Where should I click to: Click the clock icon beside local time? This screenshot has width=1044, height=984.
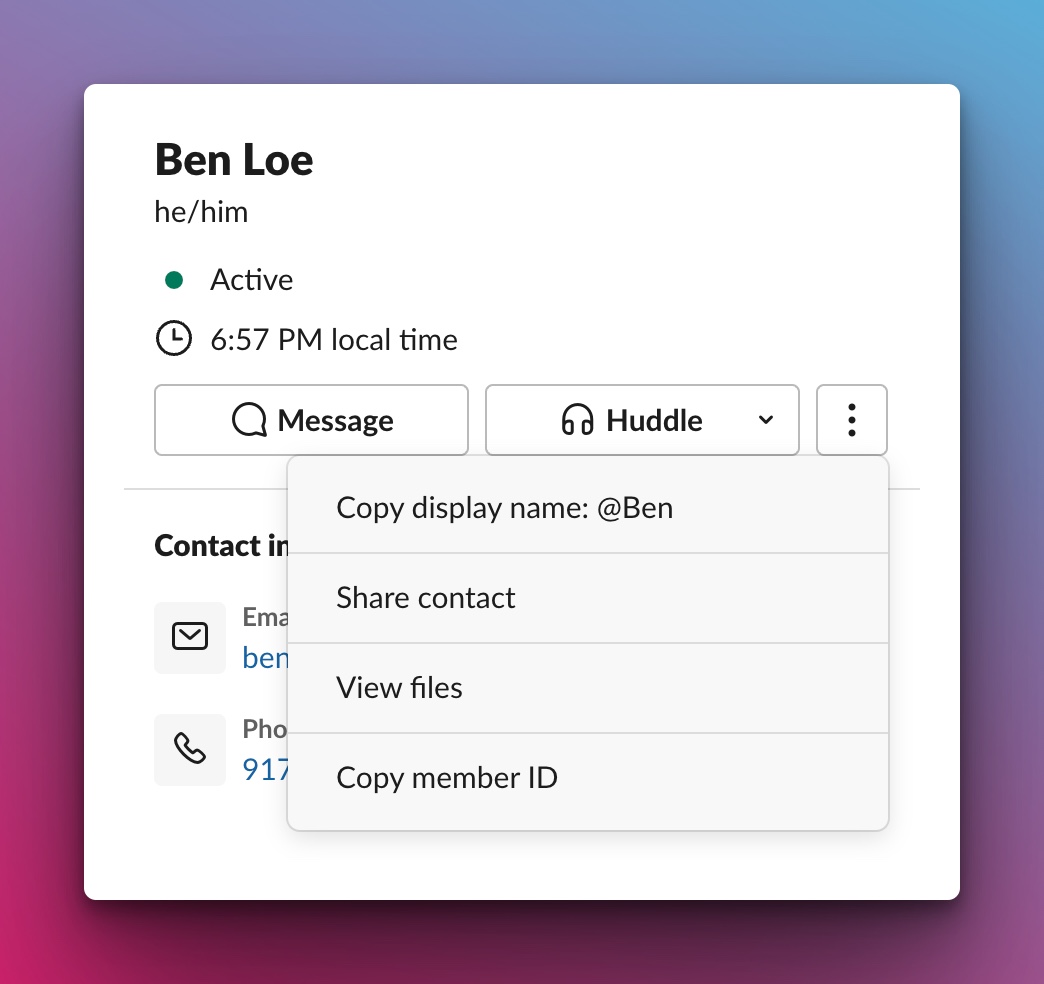click(x=174, y=339)
